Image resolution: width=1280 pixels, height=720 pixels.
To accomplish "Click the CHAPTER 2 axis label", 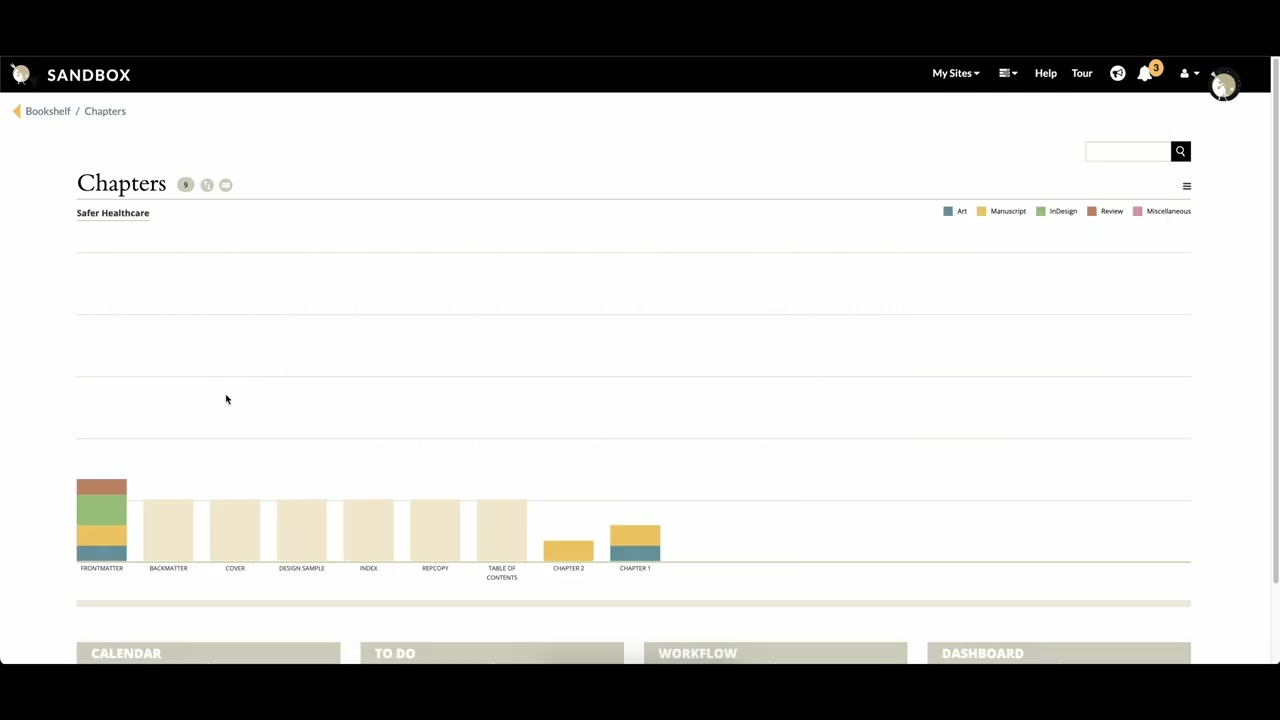I will (x=568, y=568).
